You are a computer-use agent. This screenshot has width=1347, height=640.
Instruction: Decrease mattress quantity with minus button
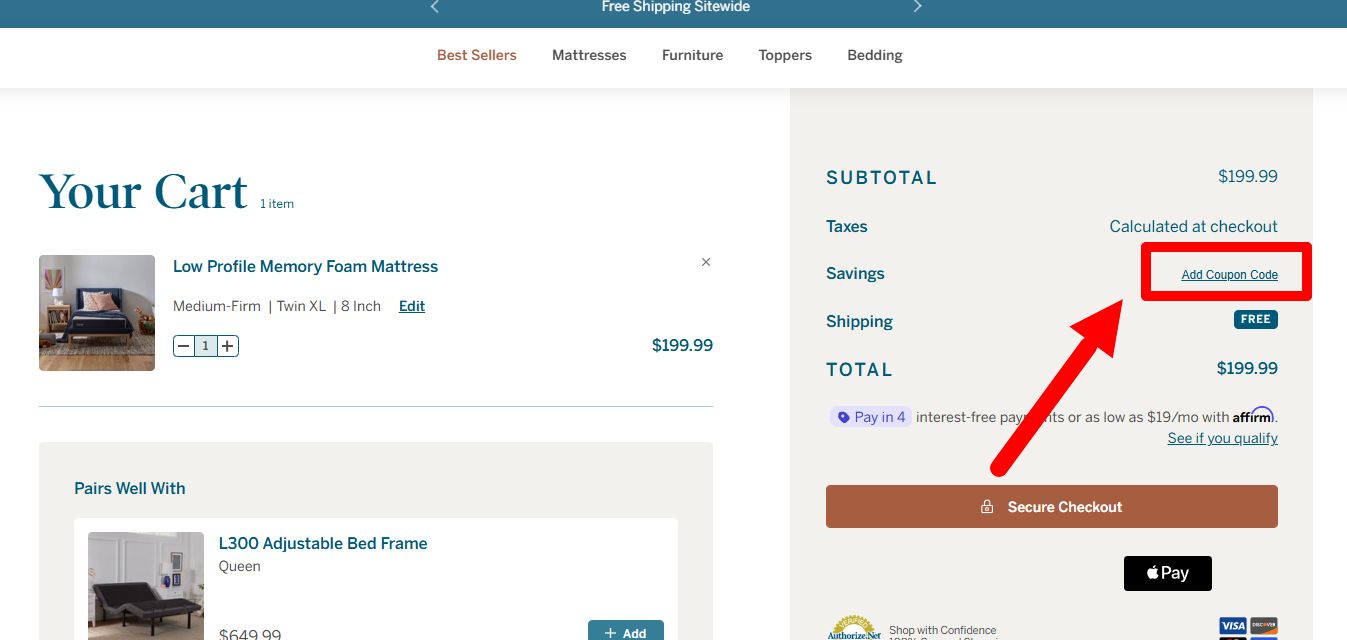tap(183, 346)
